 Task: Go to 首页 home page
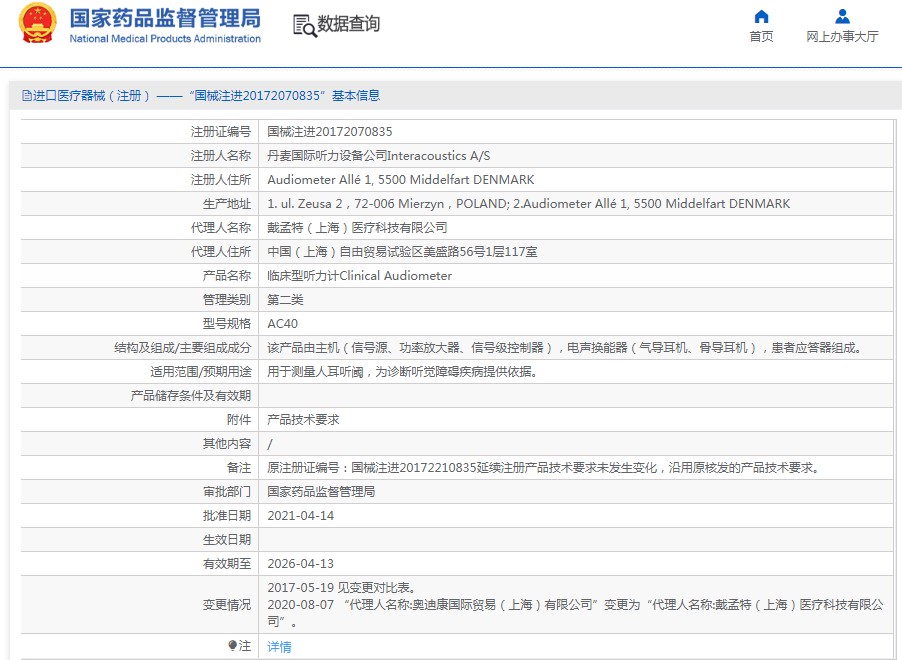click(761, 36)
